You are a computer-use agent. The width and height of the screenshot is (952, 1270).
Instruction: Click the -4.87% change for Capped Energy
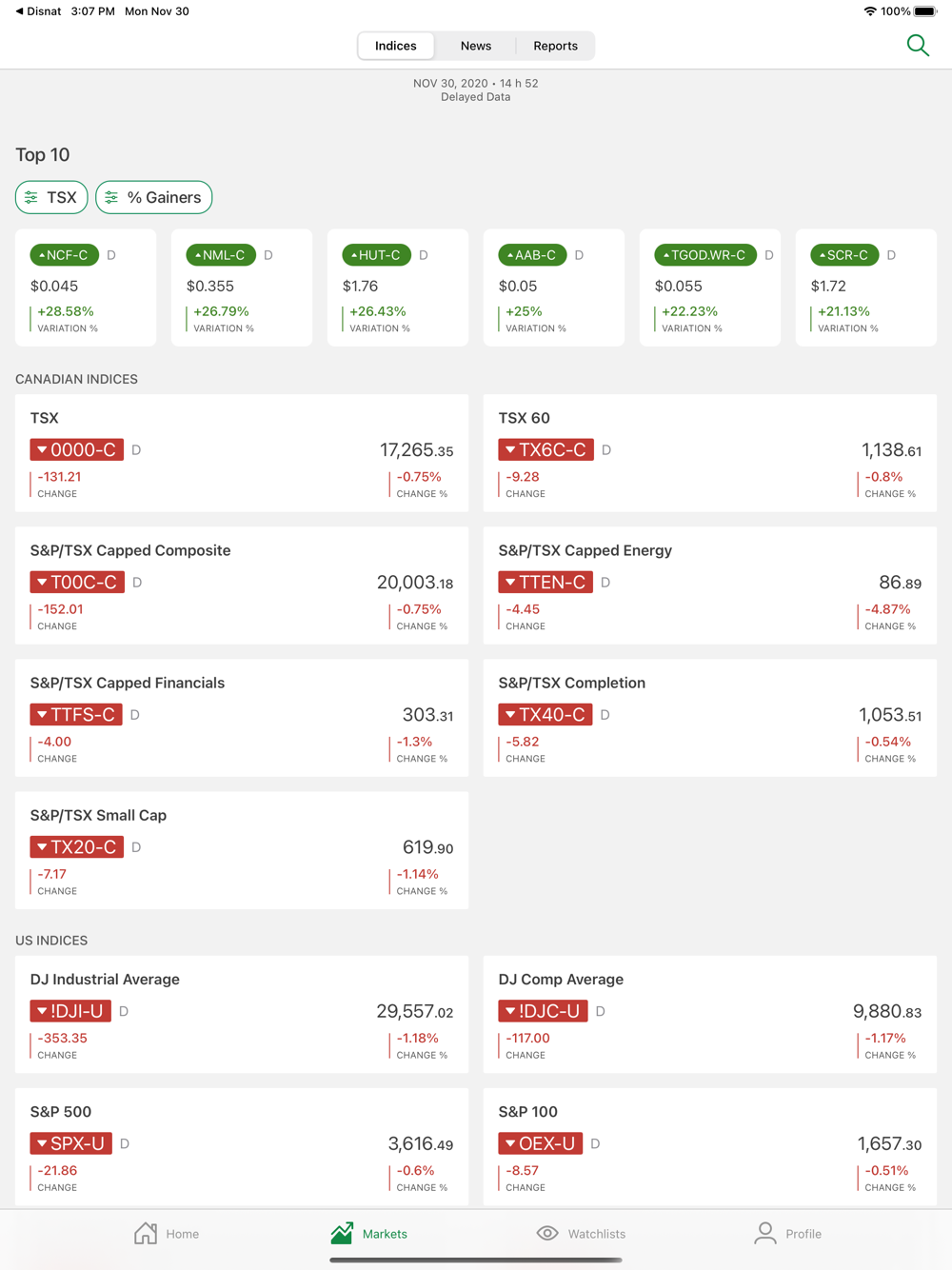887,609
